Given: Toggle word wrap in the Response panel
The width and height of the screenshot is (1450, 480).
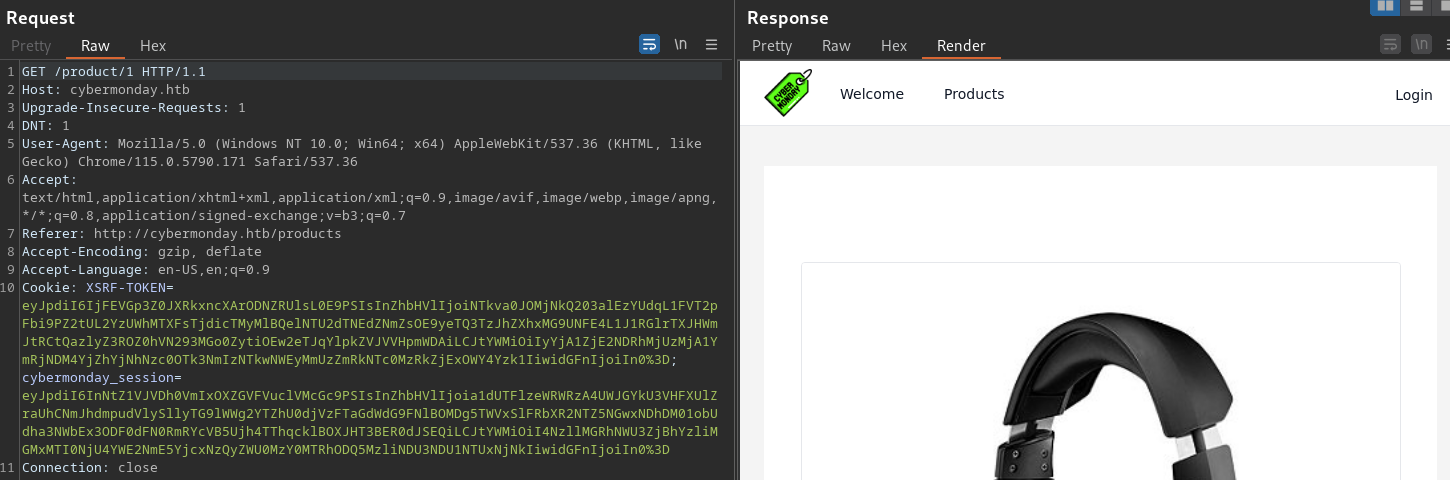Looking at the screenshot, I should click(1390, 44).
